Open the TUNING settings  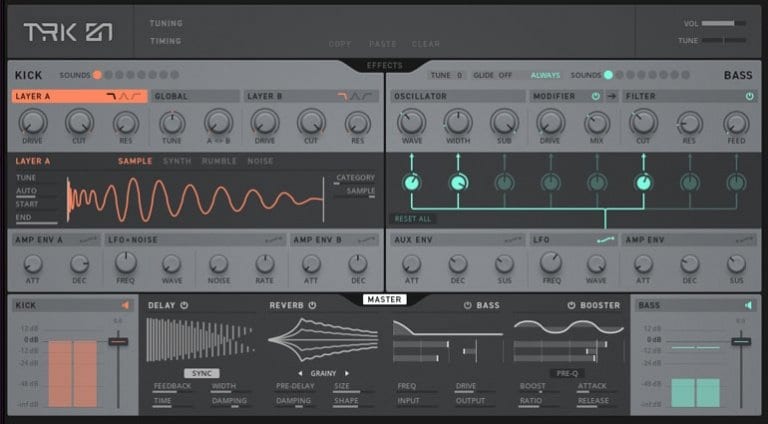click(166, 23)
